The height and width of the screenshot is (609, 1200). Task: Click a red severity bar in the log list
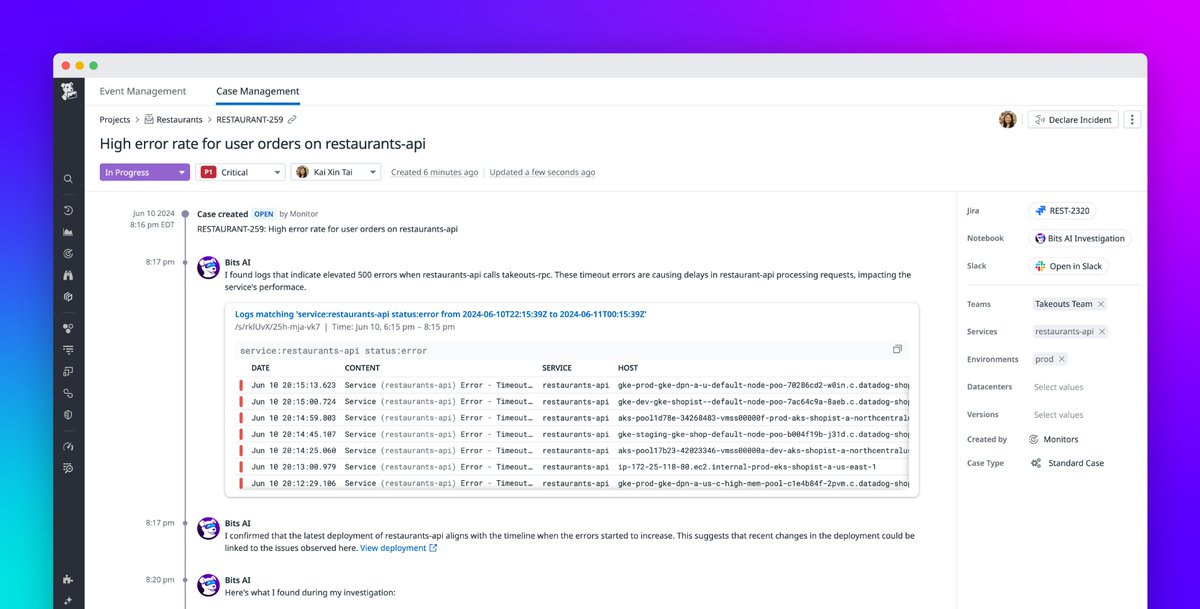(240, 385)
